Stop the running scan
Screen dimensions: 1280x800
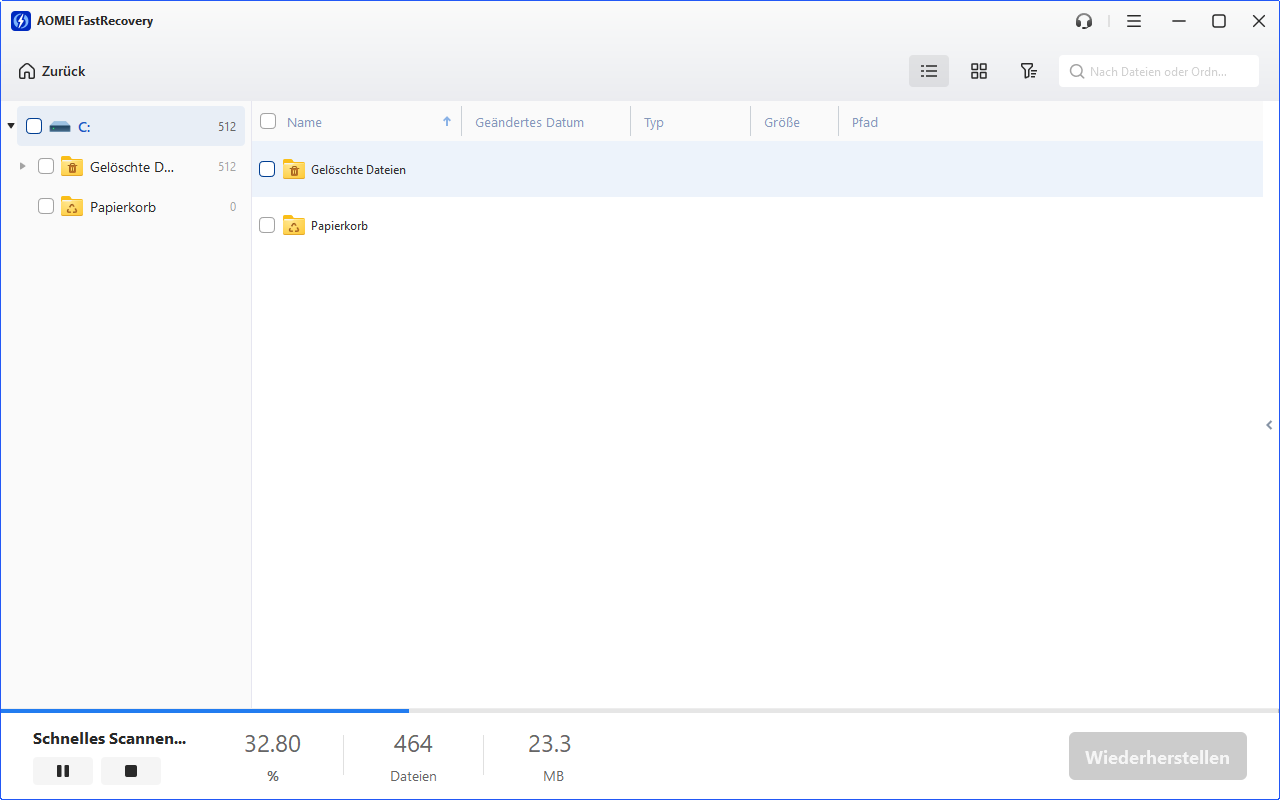click(131, 771)
